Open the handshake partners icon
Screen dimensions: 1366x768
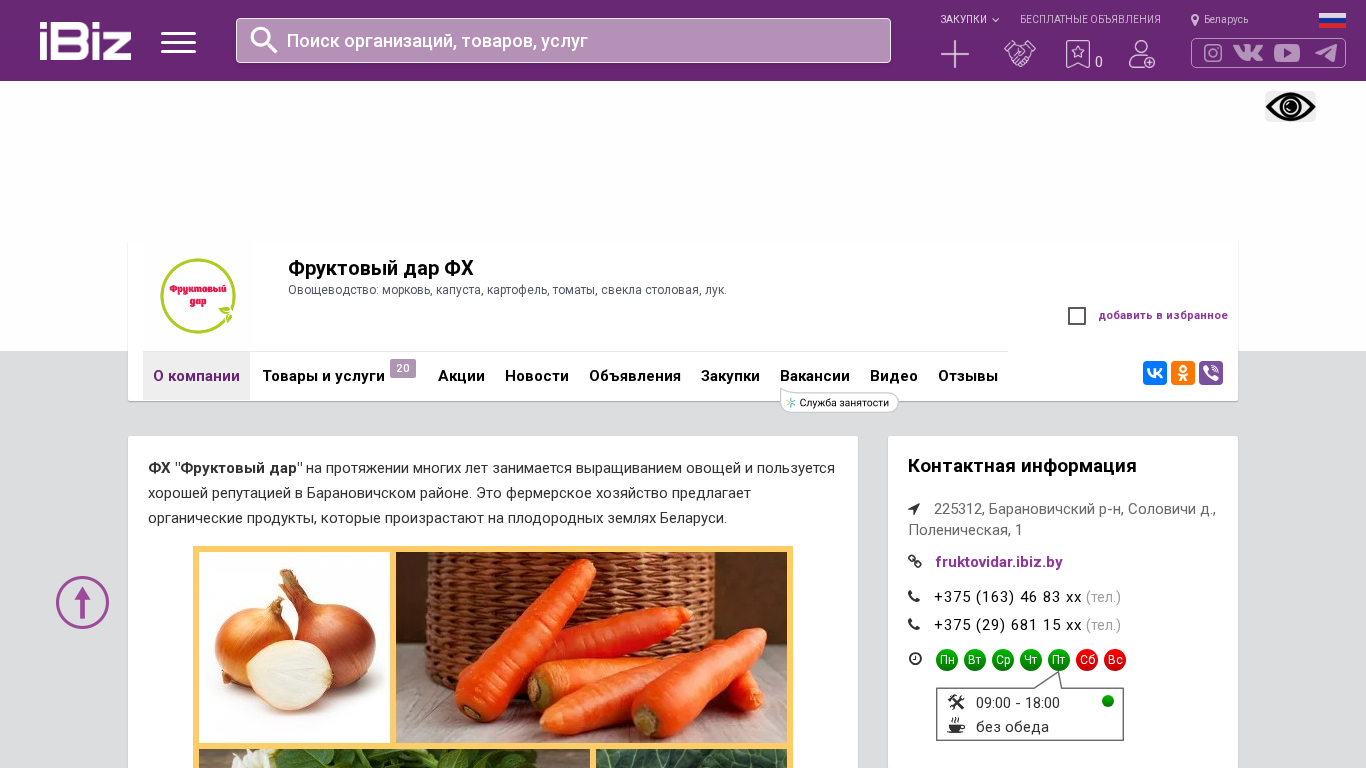(x=1019, y=54)
